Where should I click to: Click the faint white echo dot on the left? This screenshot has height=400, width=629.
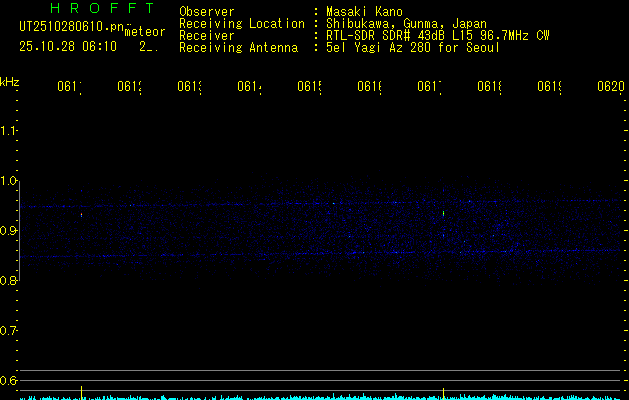[x=81, y=214]
